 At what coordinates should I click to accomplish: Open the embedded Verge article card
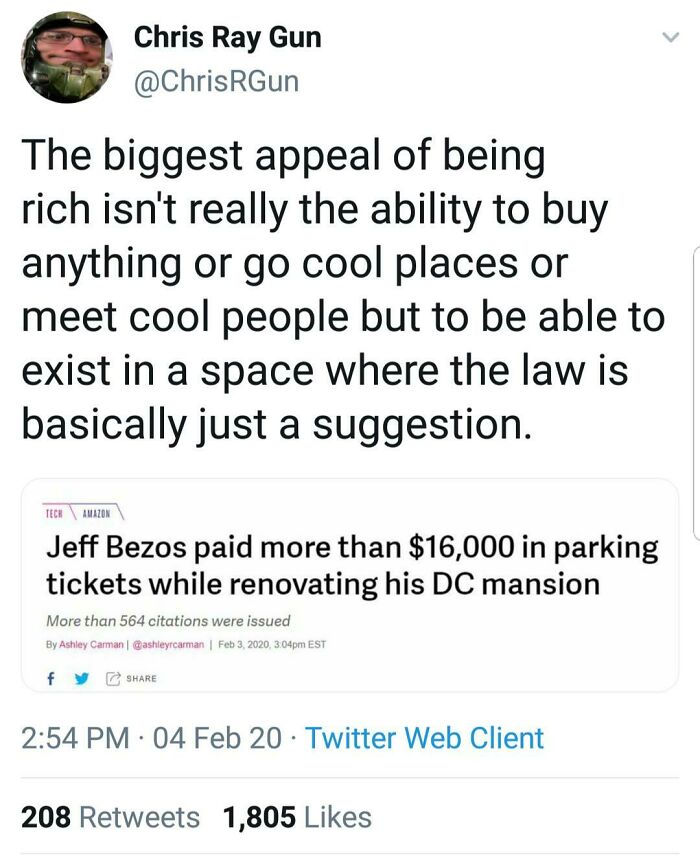click(350, 585)
